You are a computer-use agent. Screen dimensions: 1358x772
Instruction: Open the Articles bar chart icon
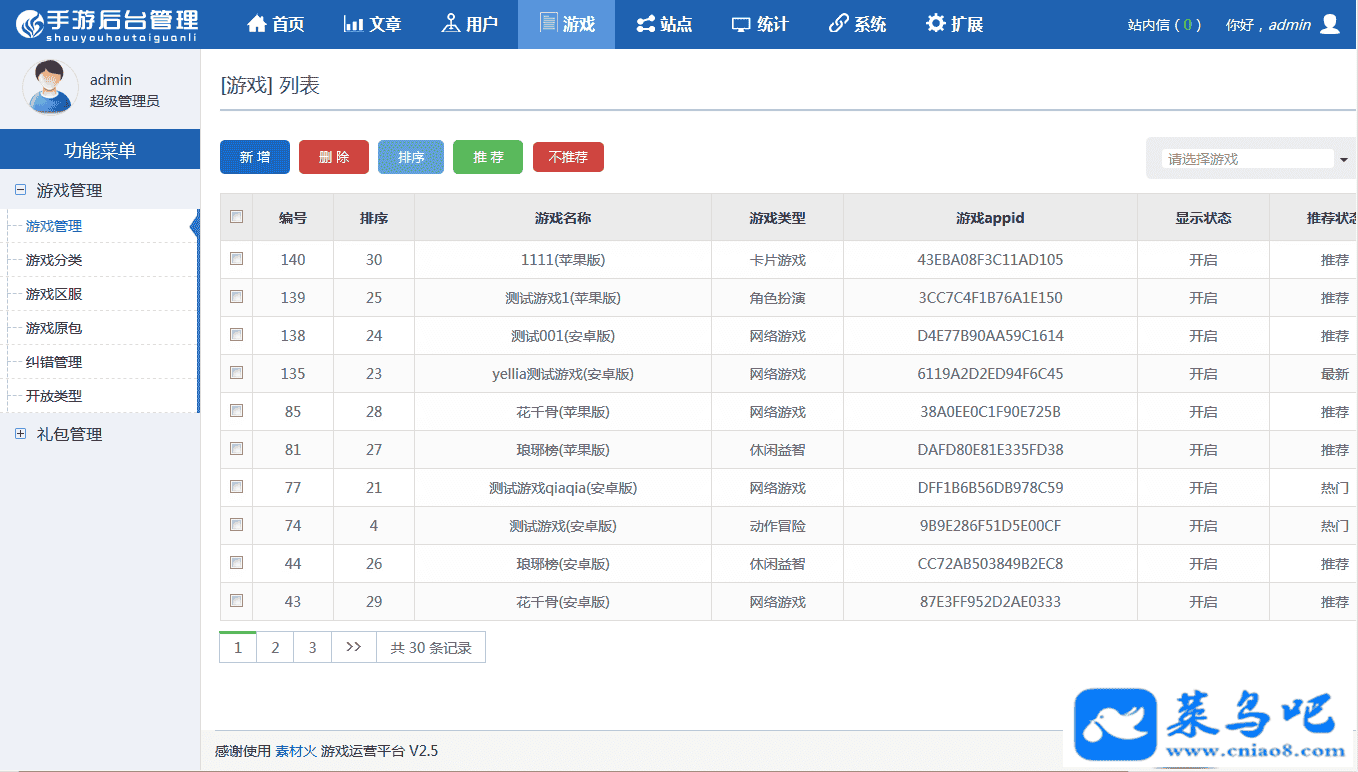[x=353, y=24]
